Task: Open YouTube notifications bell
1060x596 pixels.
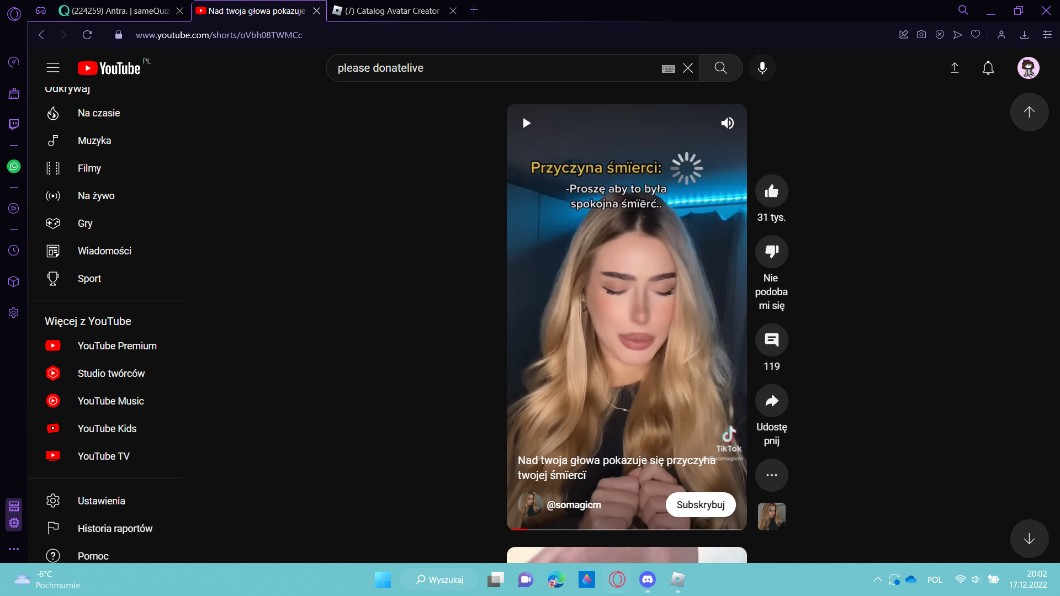Action: click(x=988, y=68)
